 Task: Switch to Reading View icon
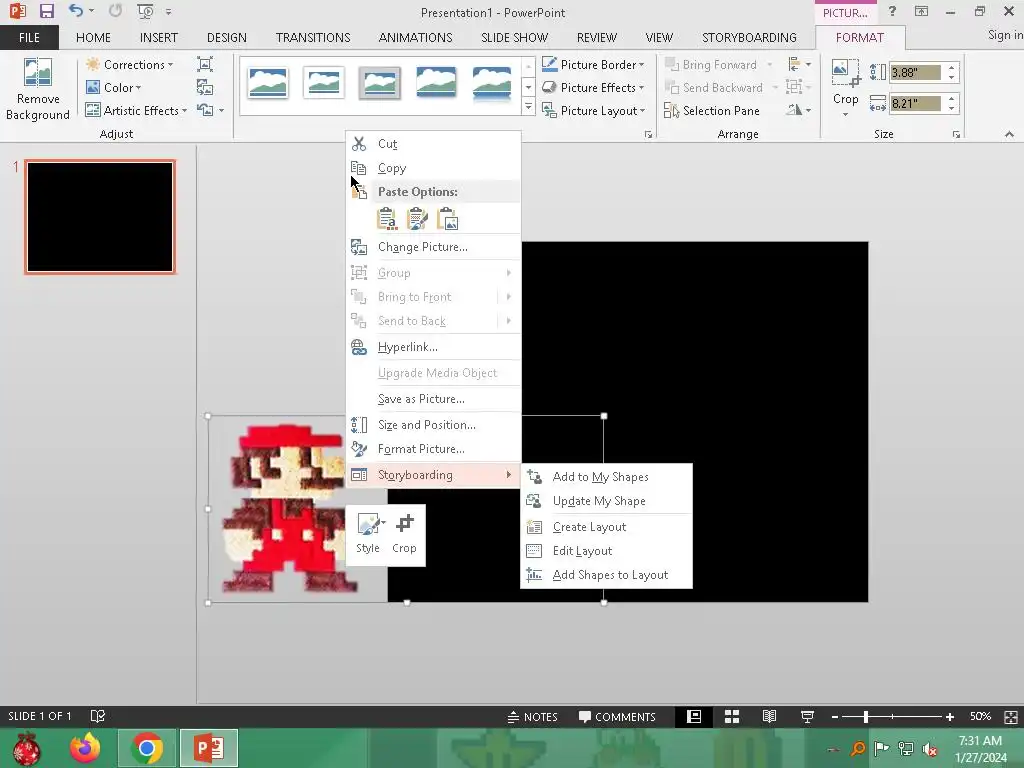769,716
